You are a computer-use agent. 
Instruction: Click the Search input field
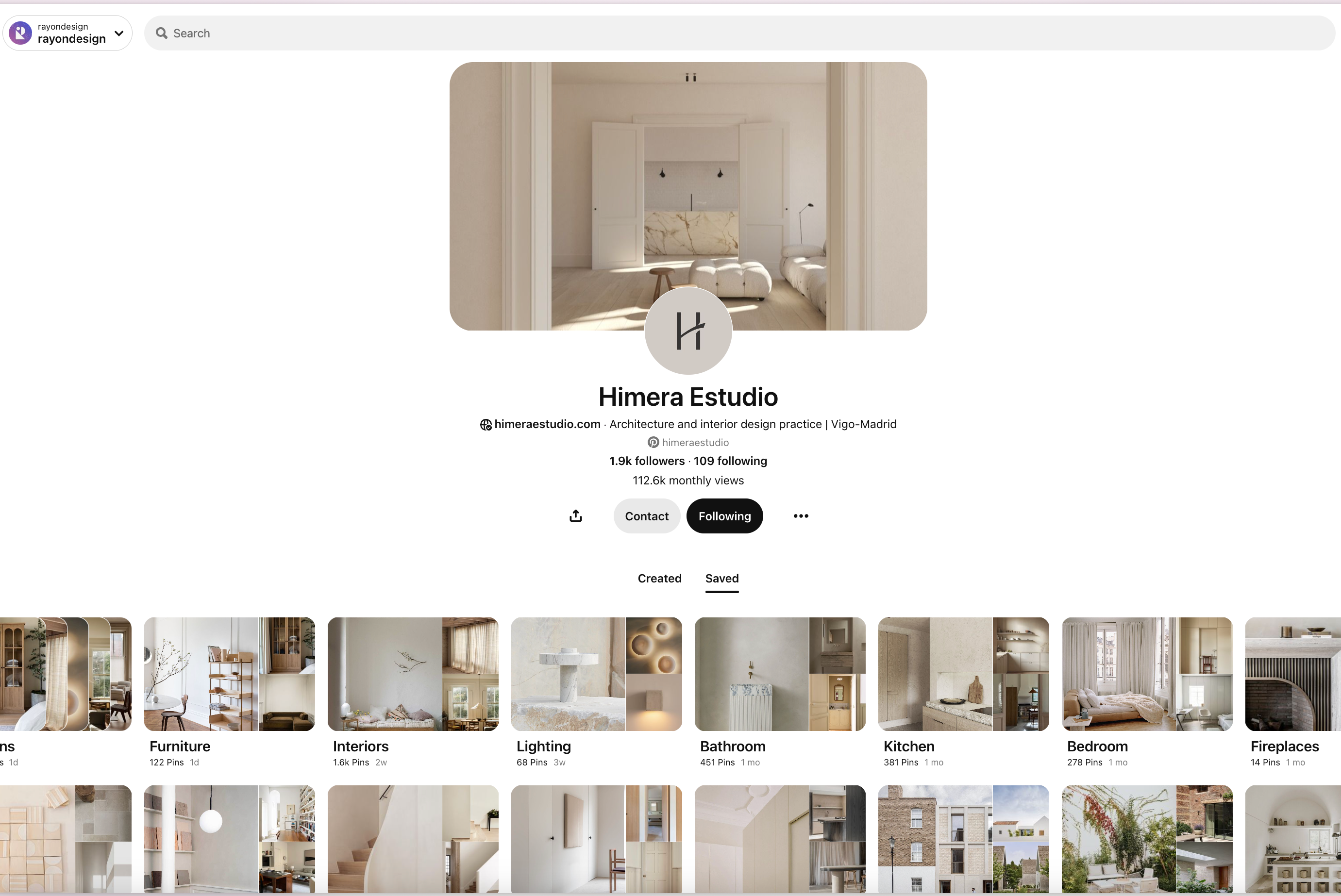pos(740,33)
